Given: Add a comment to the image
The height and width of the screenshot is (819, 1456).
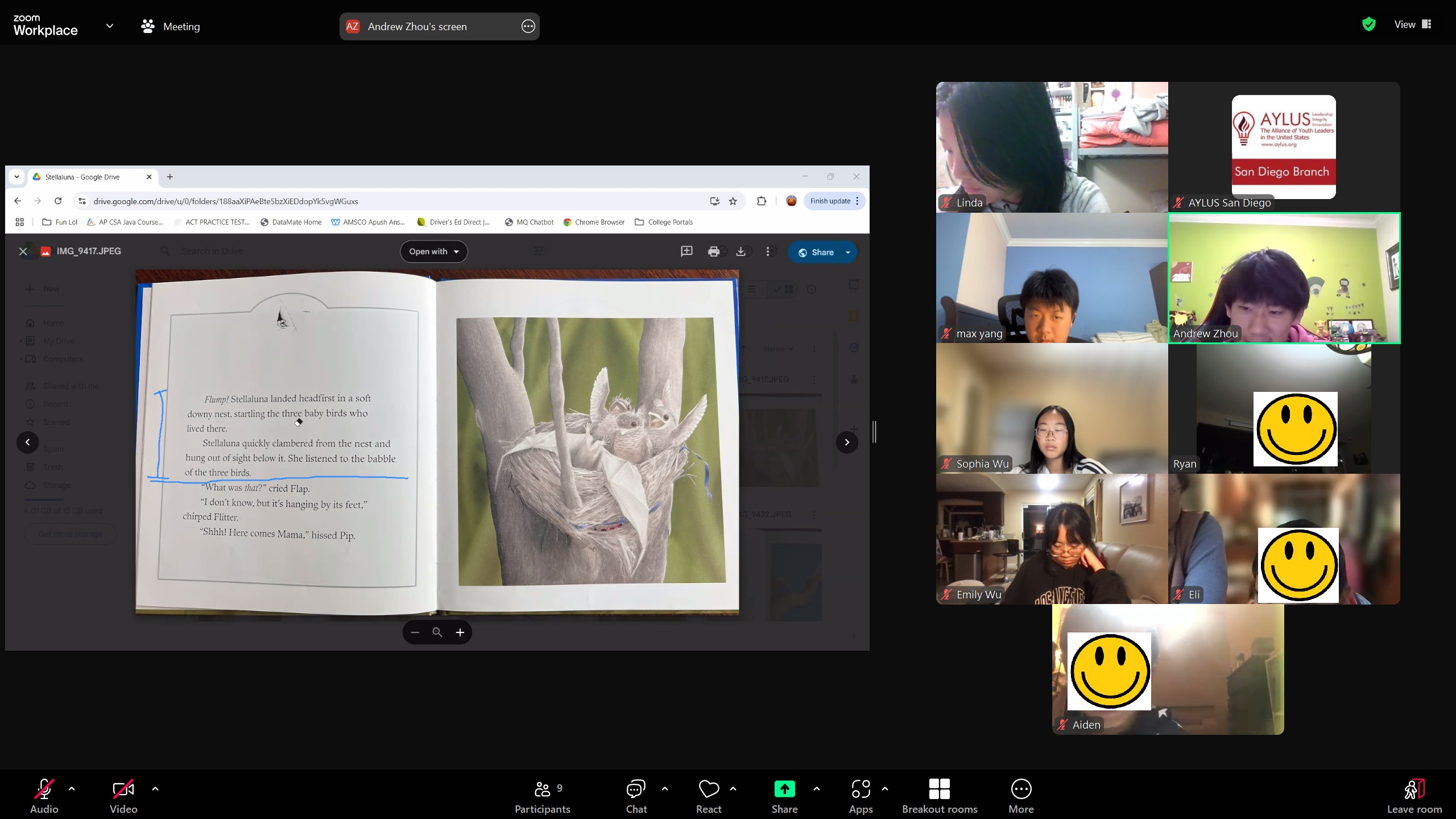Looking at the screenshot, I should (686, 251).
